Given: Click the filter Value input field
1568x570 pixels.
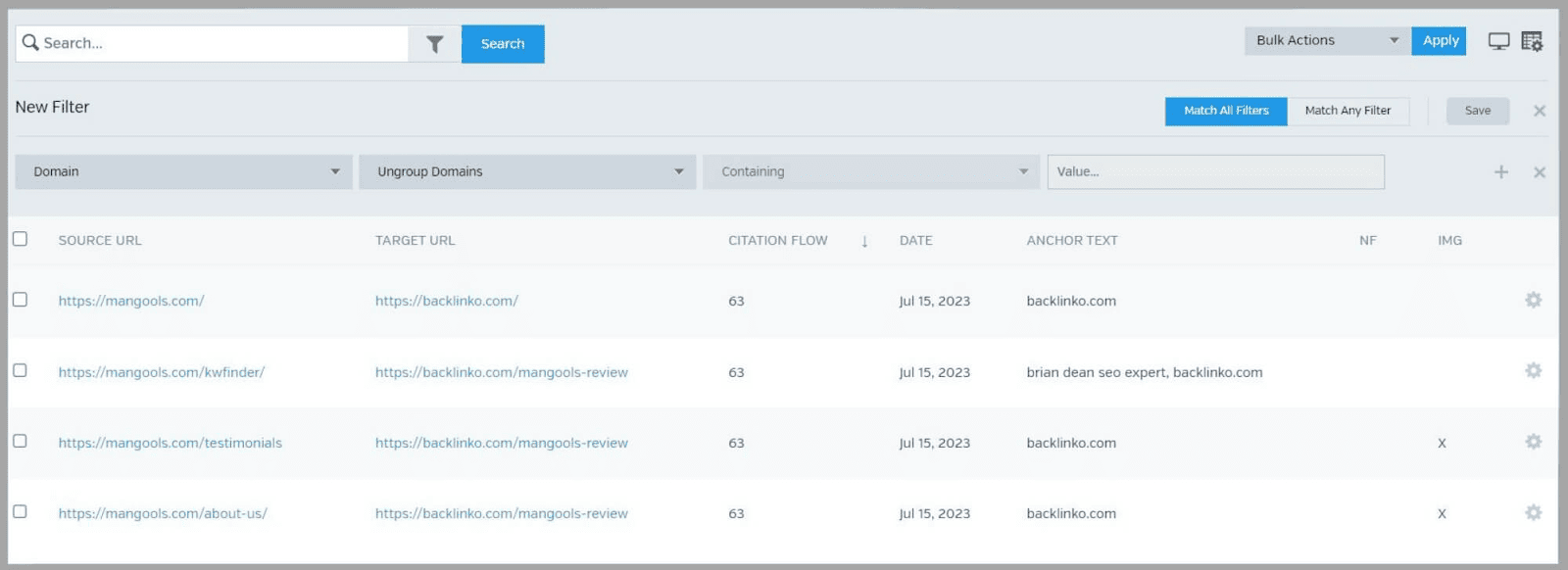Looking at the screenshot, I should pos(1215,172).
